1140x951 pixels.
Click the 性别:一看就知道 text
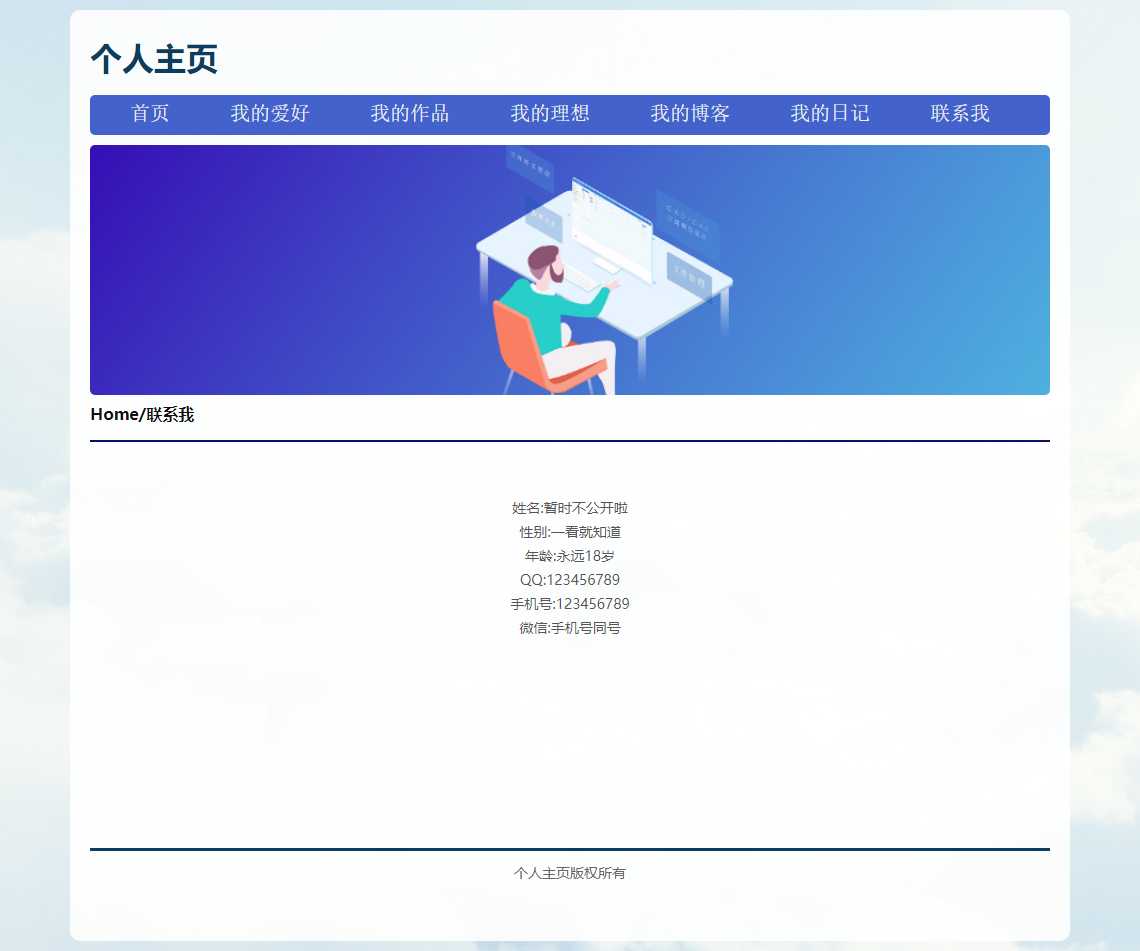[570, 532]
